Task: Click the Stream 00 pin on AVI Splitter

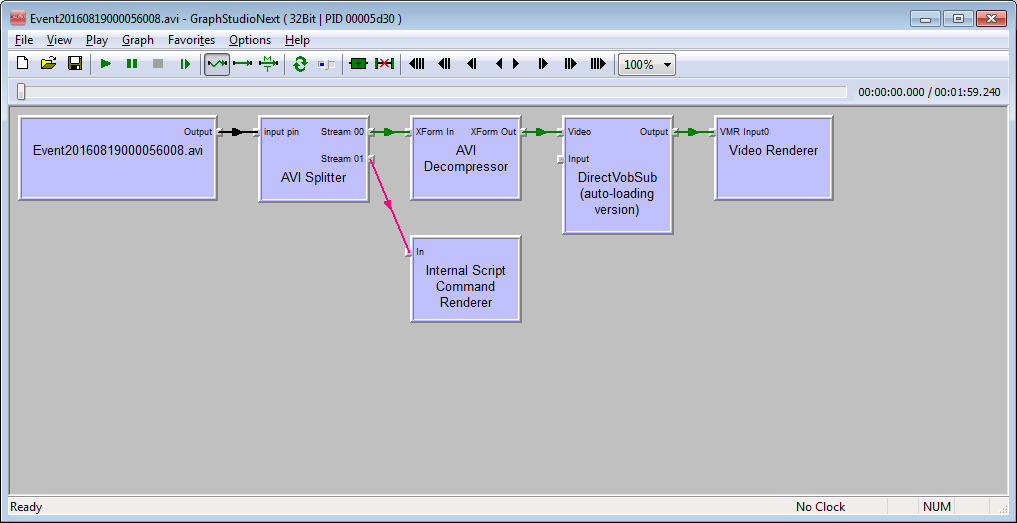Action: (372, 132)
